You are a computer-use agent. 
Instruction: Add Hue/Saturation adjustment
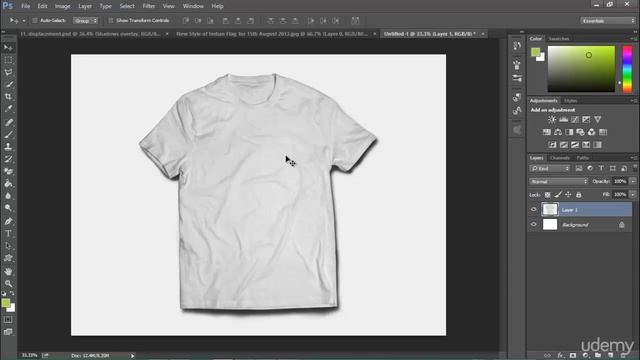click(x=547, y=132)
